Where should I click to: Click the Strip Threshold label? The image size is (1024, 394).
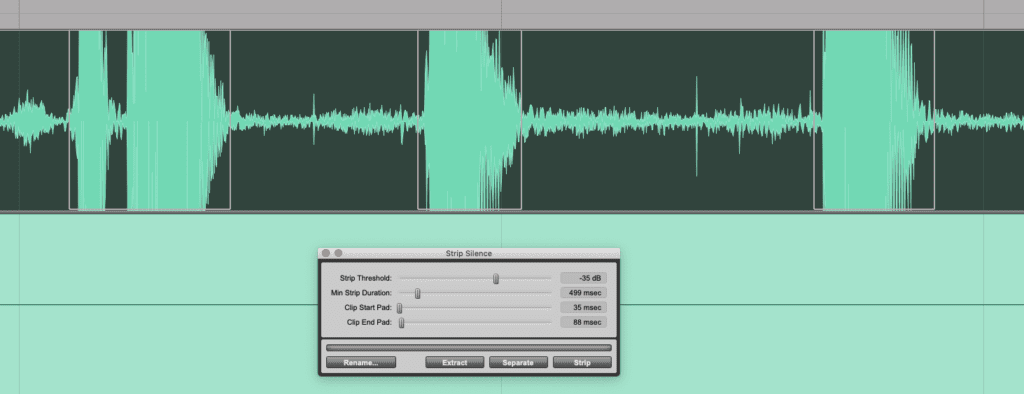(366, 278)
